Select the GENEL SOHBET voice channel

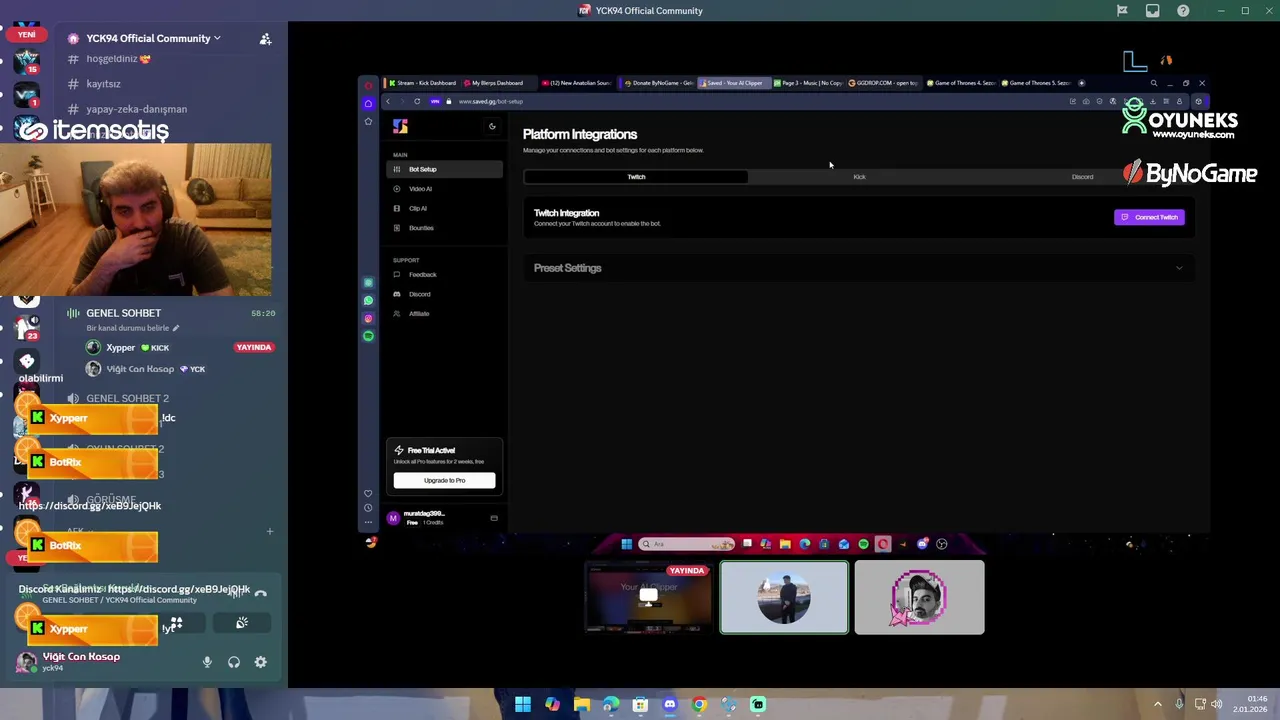(123, 313)
